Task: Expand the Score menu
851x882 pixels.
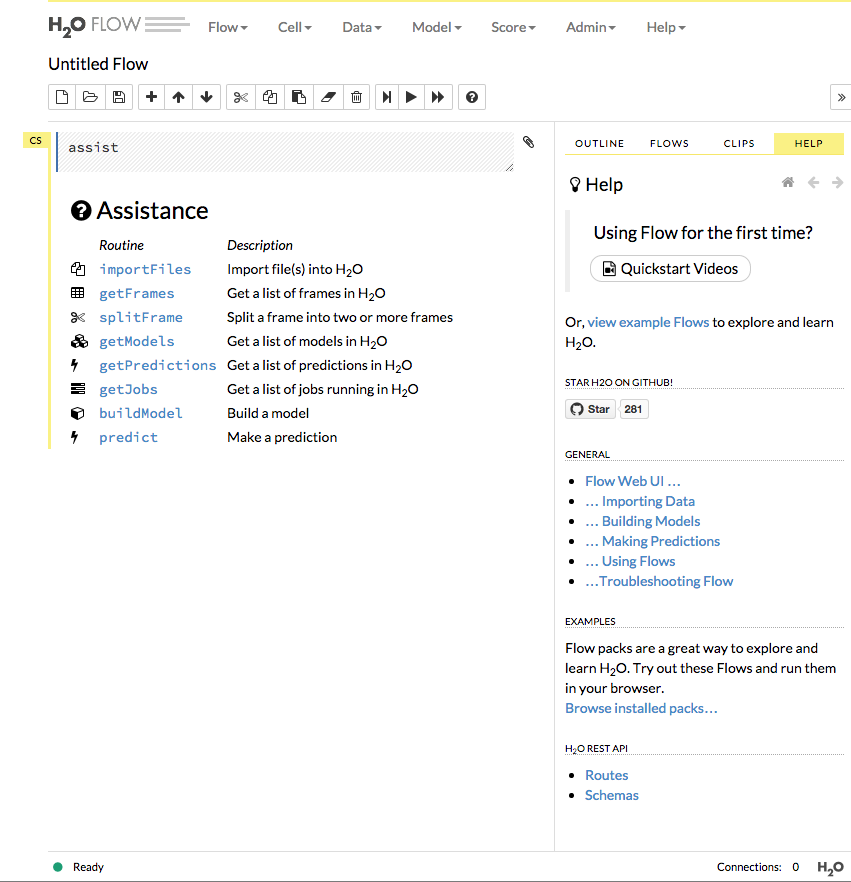Action: [x=513, y=28]
